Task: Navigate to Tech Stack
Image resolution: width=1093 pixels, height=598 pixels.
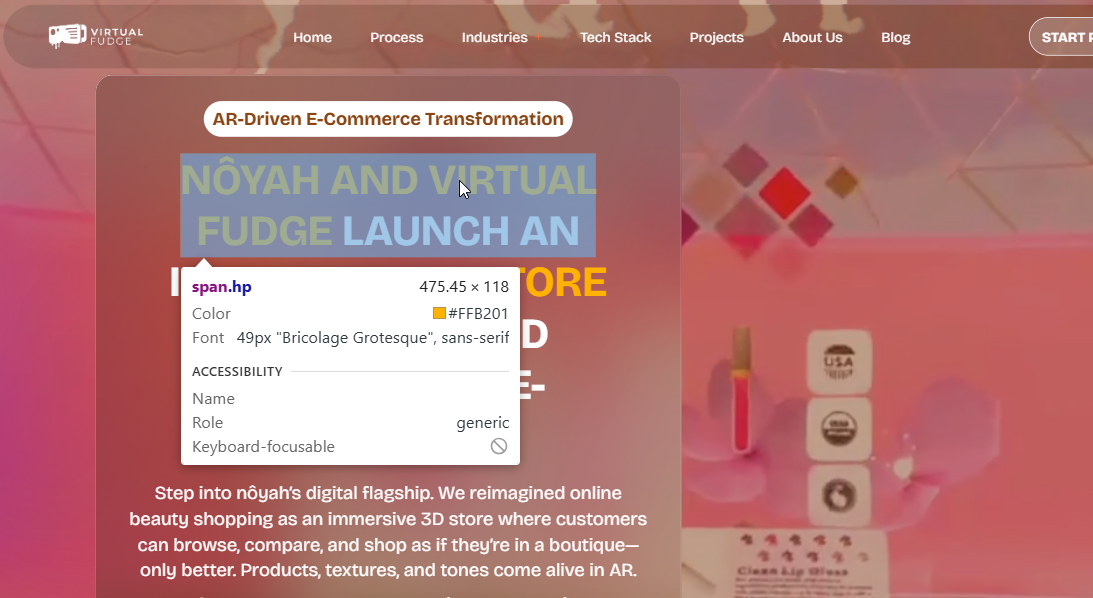Action: pos(616,38)
